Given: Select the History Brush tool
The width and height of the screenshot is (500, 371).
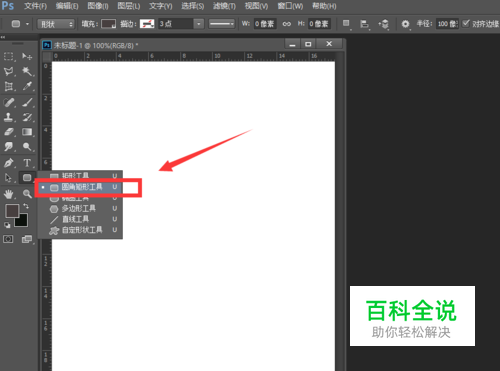Looking at the screenshot, I should (x=27, y=117).
